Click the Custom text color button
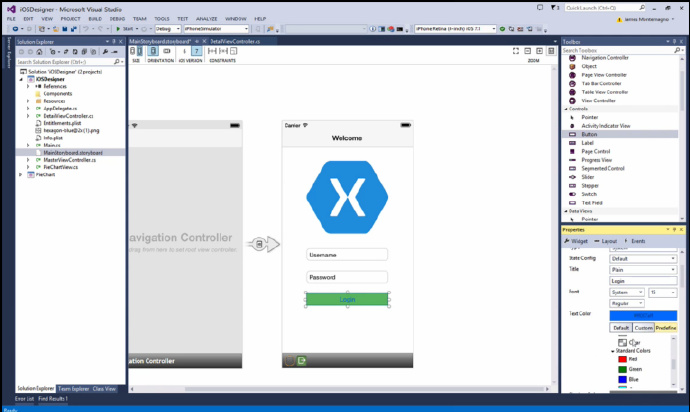The image size is (690, 412). coord(643,328)
